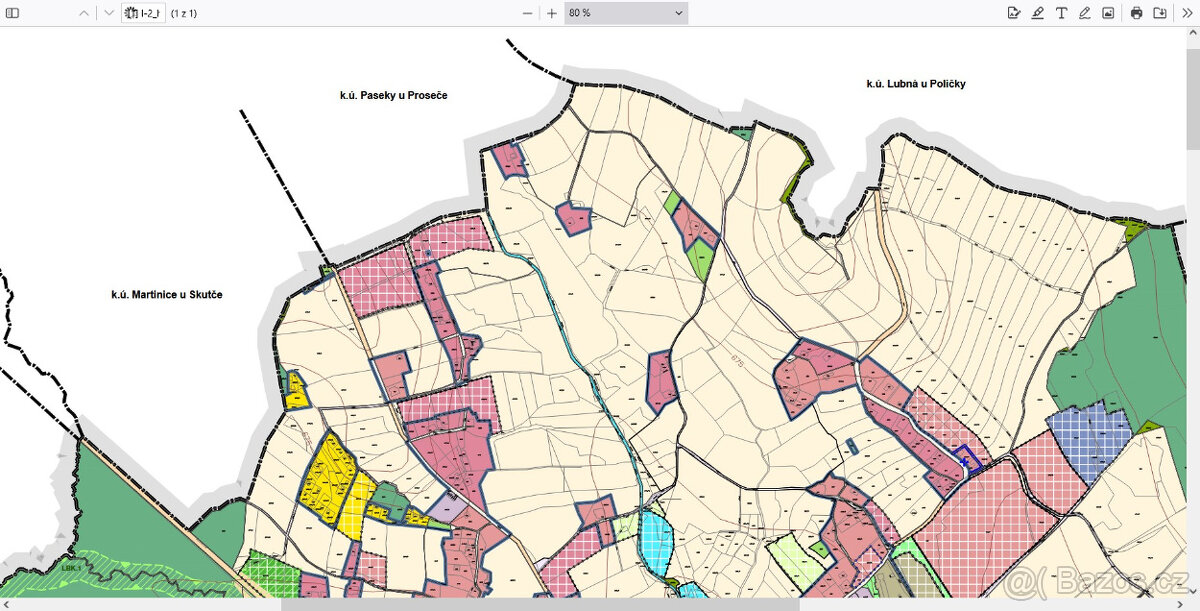Image resolution: width=1200 pixels, height=611 pixels.
Task: Choose the freehand draw tool
Action: coord(1085,13)
